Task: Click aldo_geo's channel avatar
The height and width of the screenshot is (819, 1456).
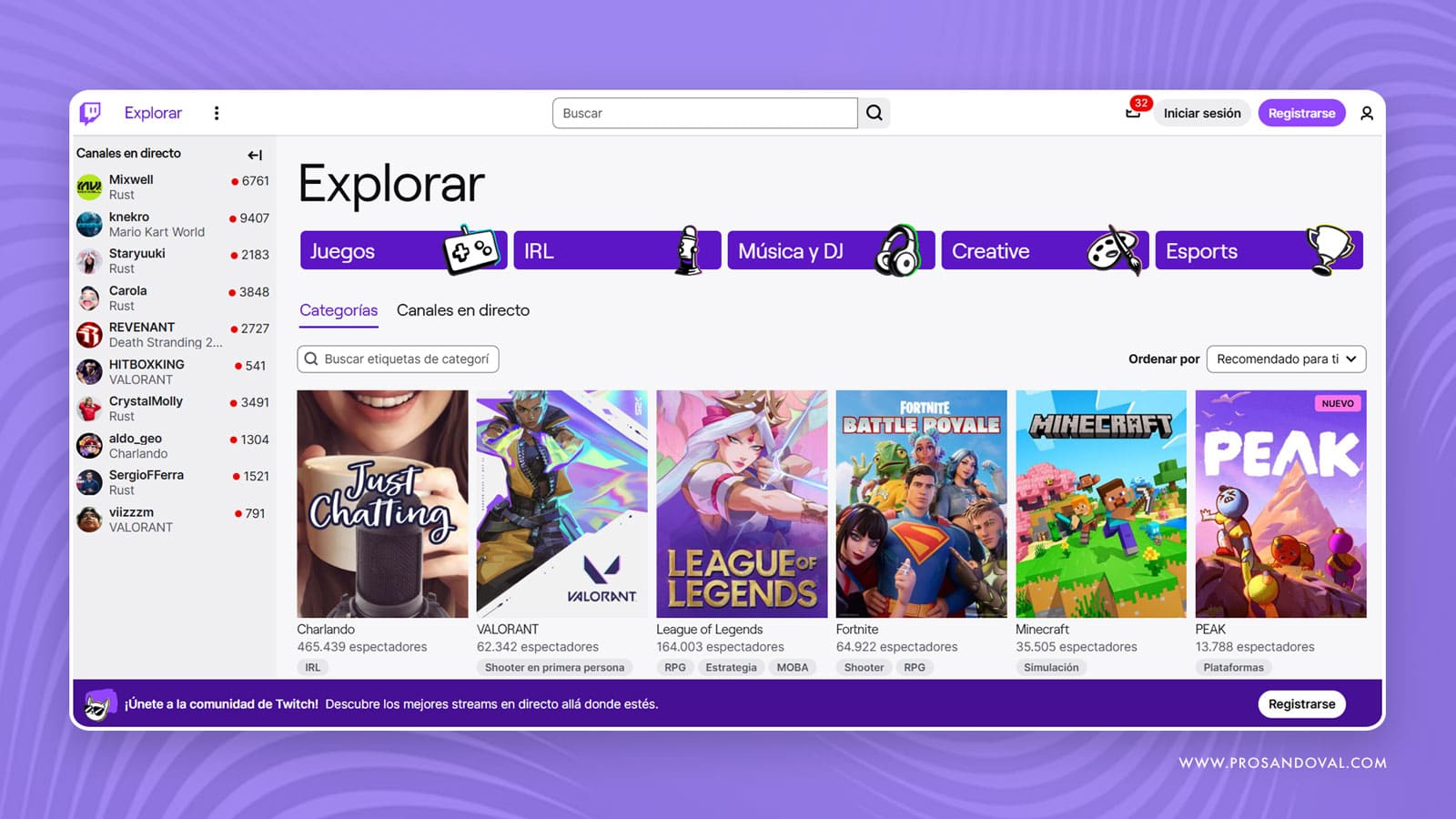Action: point(89,445)
